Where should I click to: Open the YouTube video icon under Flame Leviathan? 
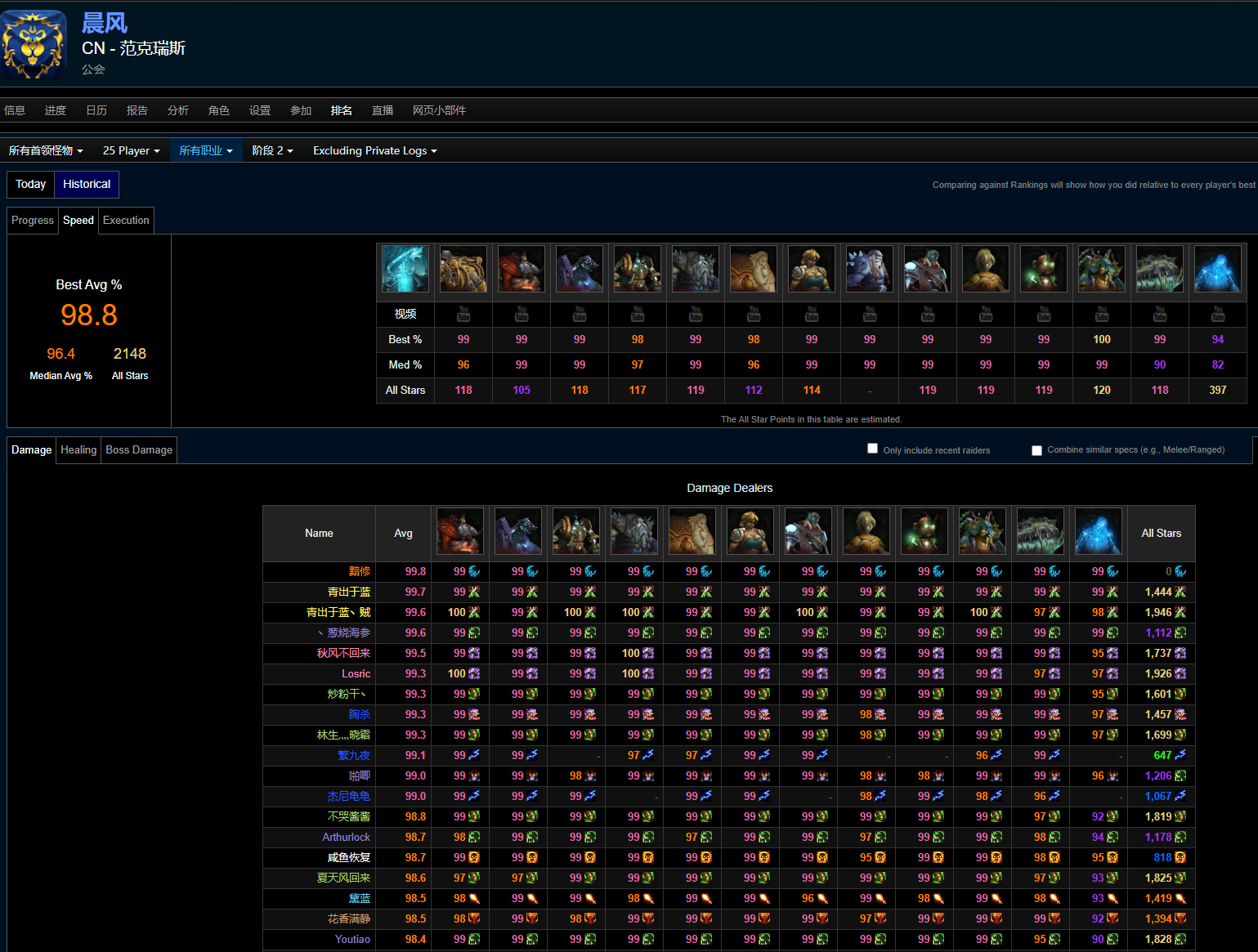[463, 314]
